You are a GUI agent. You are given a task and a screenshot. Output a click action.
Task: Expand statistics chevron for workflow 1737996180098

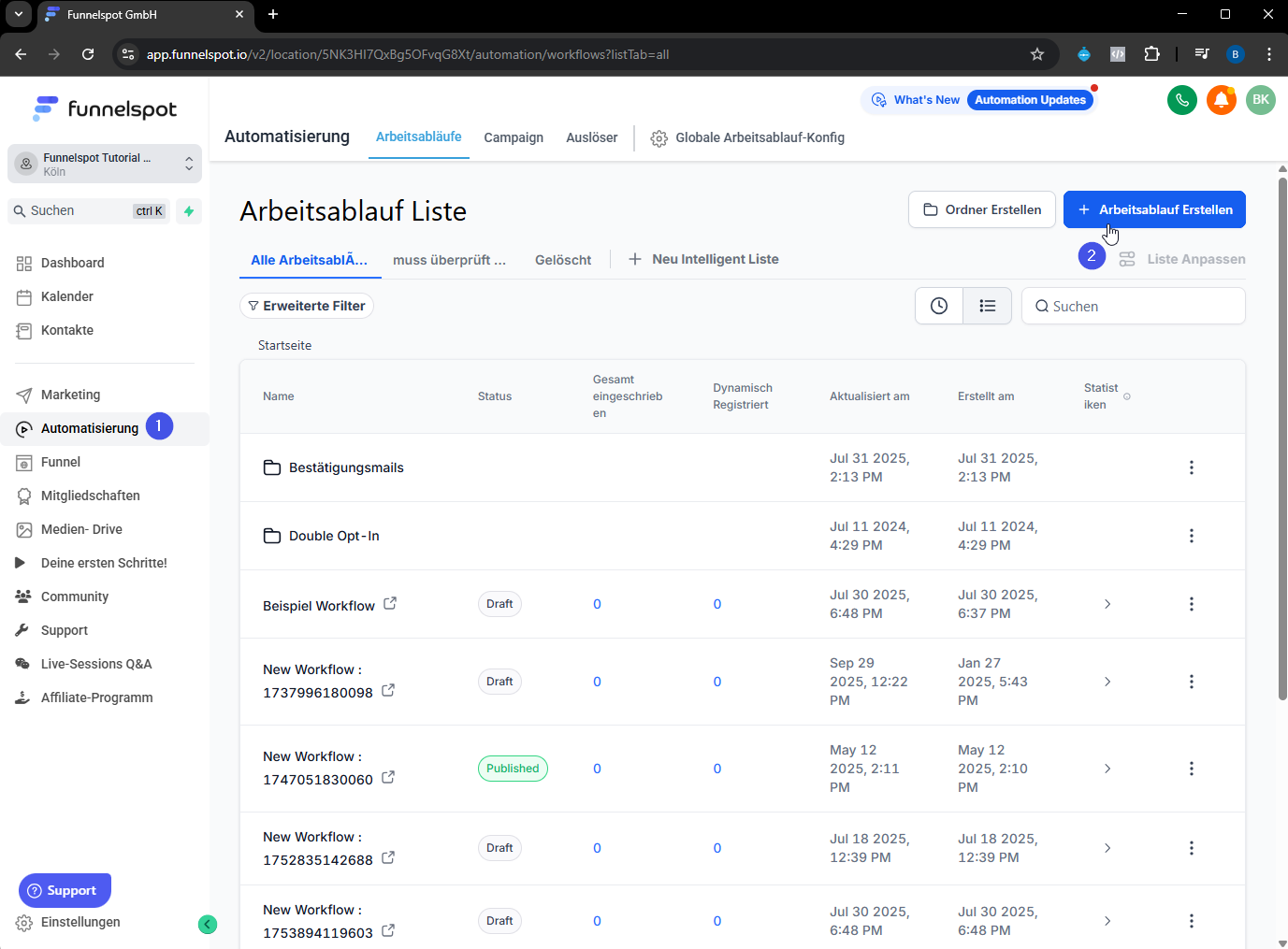click(x=1107, y=682)
